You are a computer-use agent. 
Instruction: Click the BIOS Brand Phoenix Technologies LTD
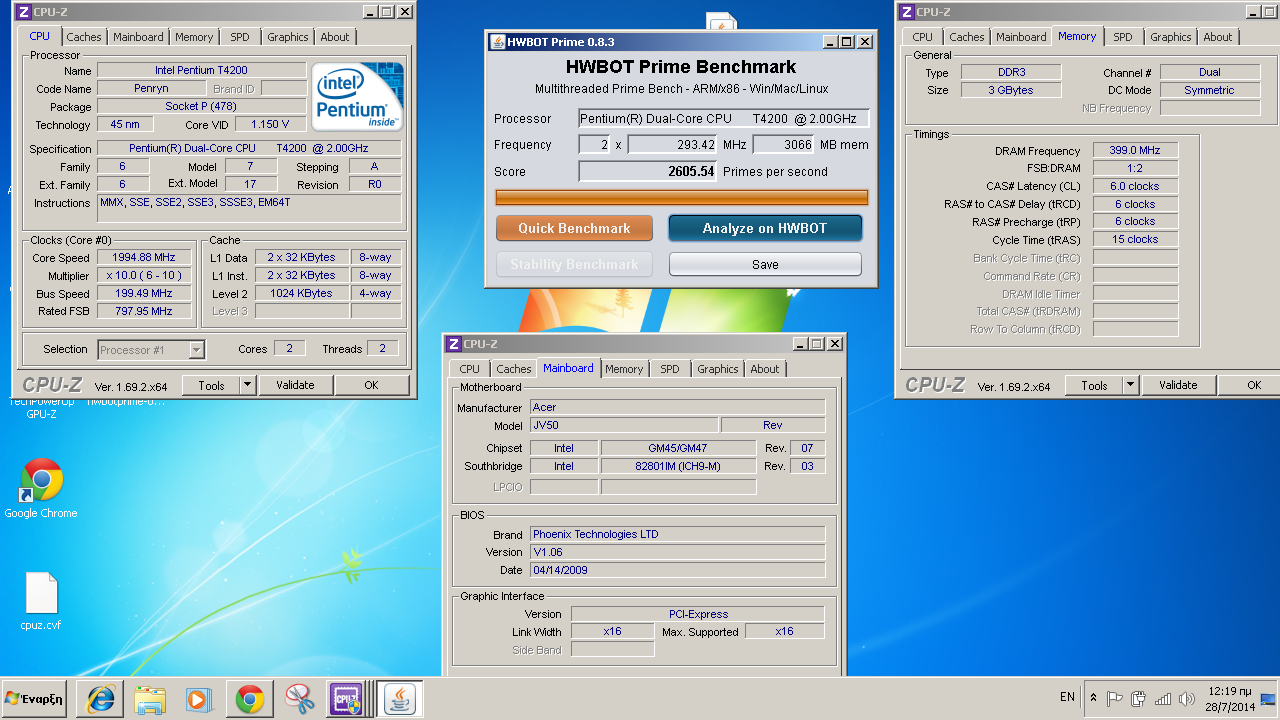(677, 535)
